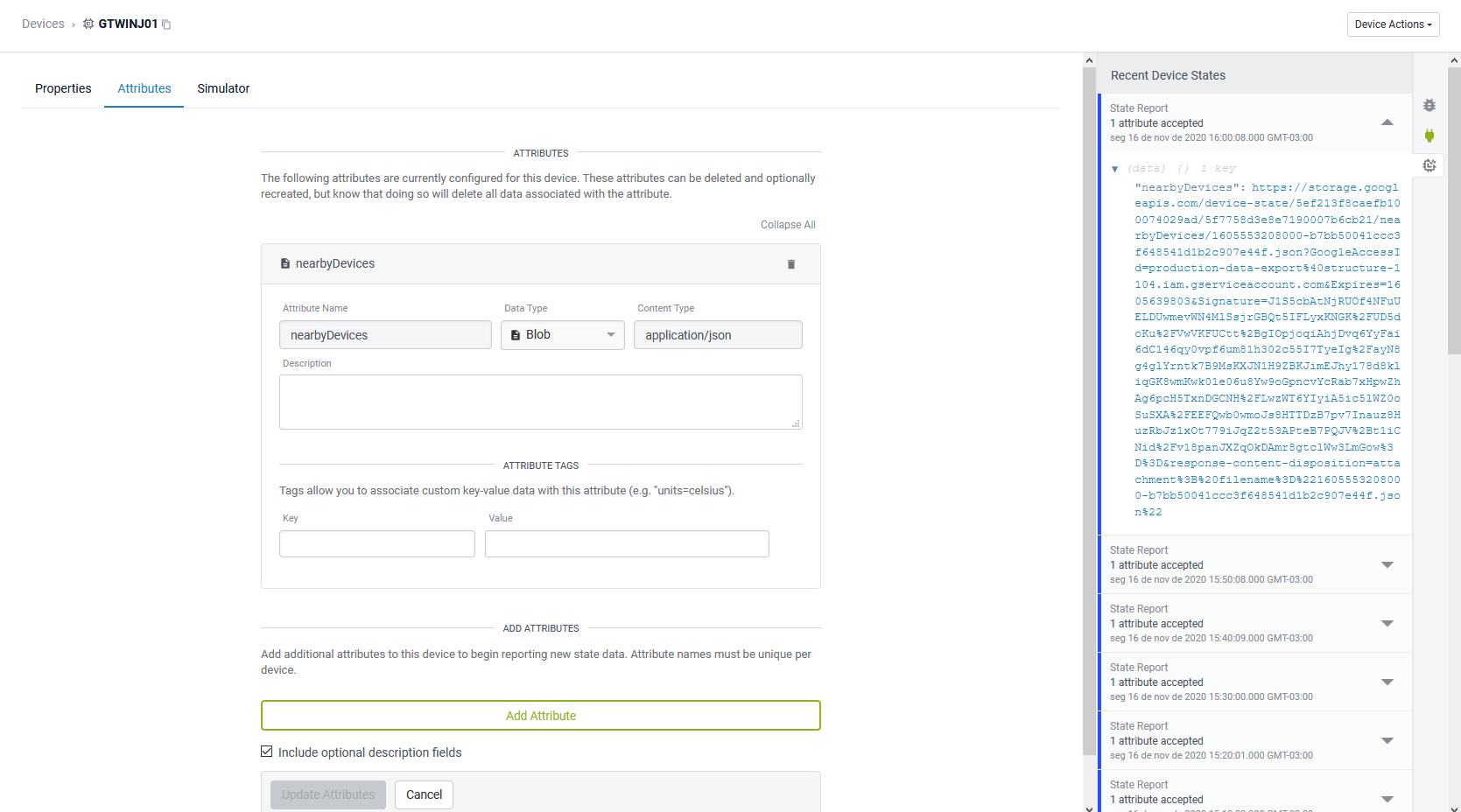Image resolution: width=1461 pixels, height=812 pixels.
Task: Collapse the (data) JSON tree triangle
Action: coord(1115,169)
